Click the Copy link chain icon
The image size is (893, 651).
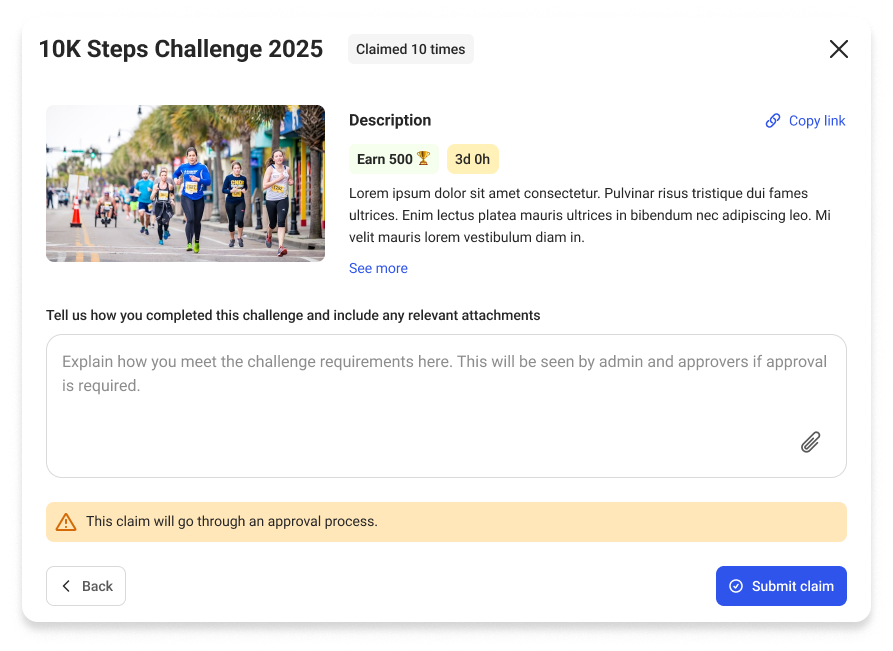(772, 120)
